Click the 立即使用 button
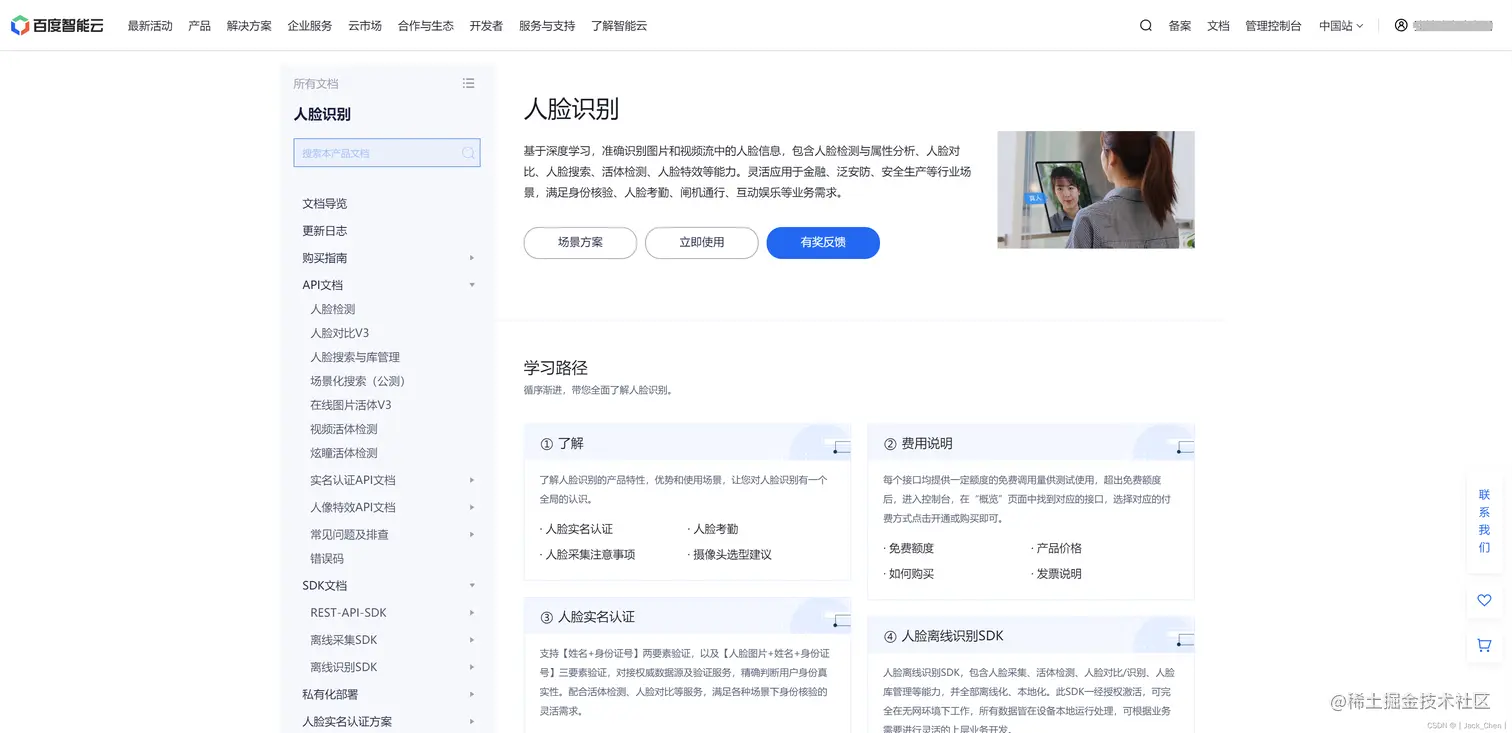The image size is (1512, 733). click(701, 243)
